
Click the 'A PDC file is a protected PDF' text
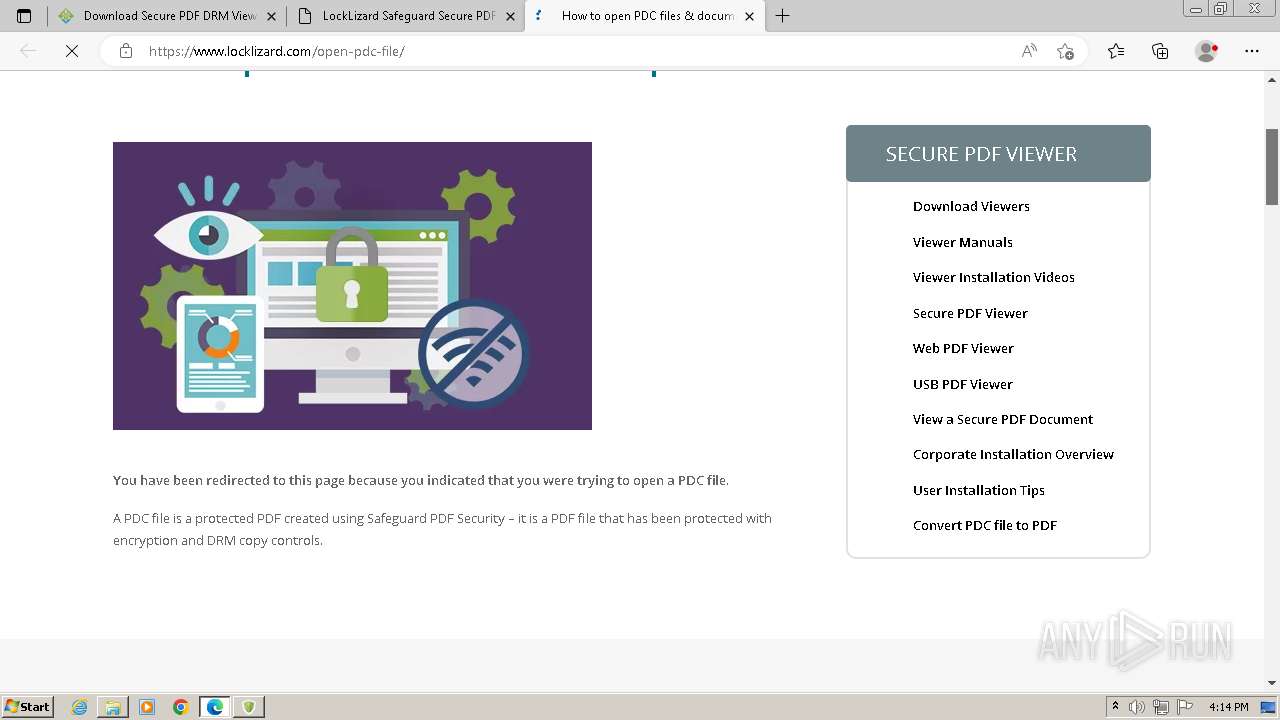click(442, 529)
